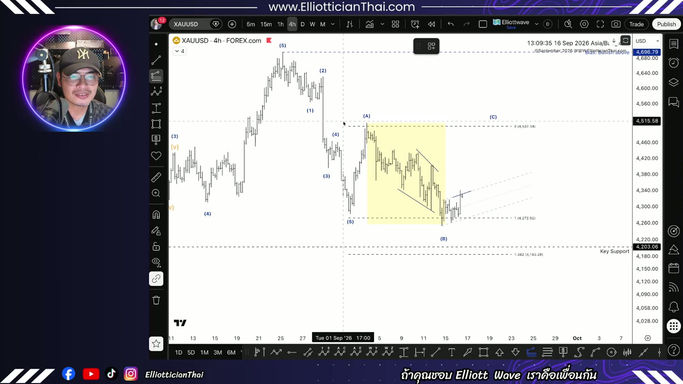Viewport: 683px width, 384px height.
Task: Open the chats panel icon
Action: coord(673,102)
